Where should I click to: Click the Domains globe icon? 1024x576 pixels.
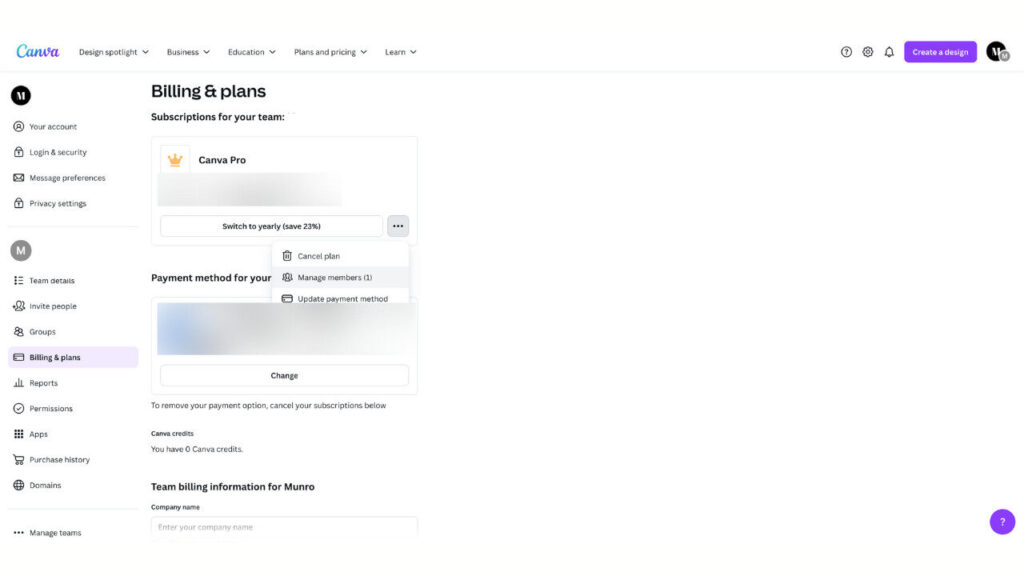(19, 485)
